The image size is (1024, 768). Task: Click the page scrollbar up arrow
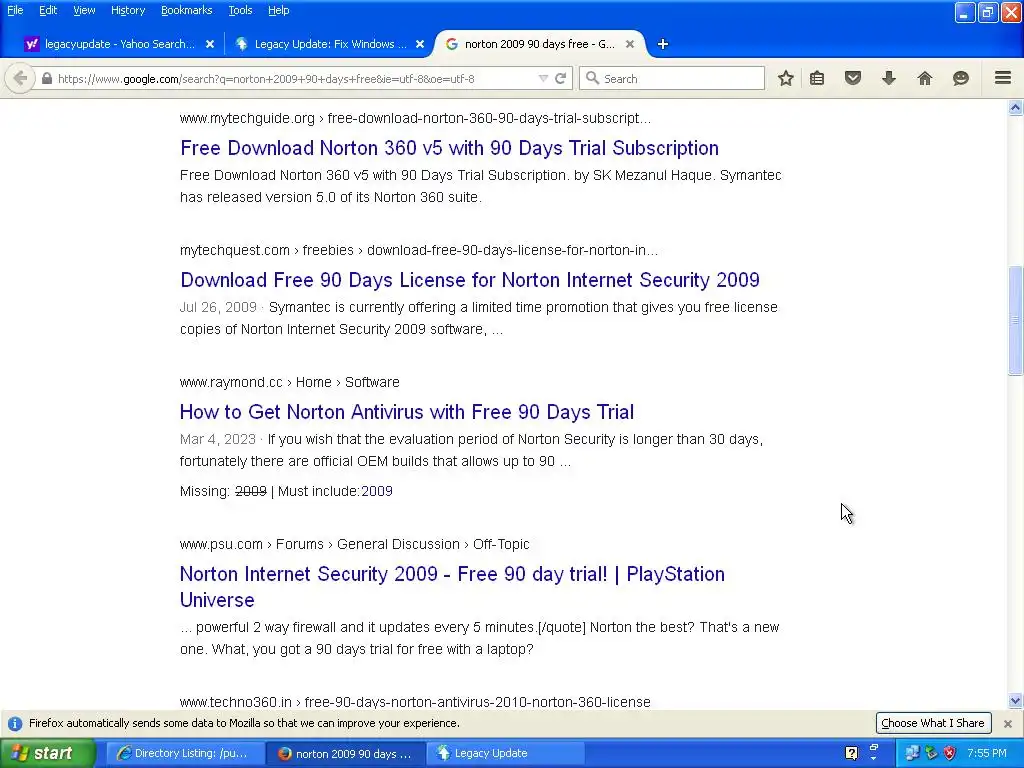coord(1015,107)
